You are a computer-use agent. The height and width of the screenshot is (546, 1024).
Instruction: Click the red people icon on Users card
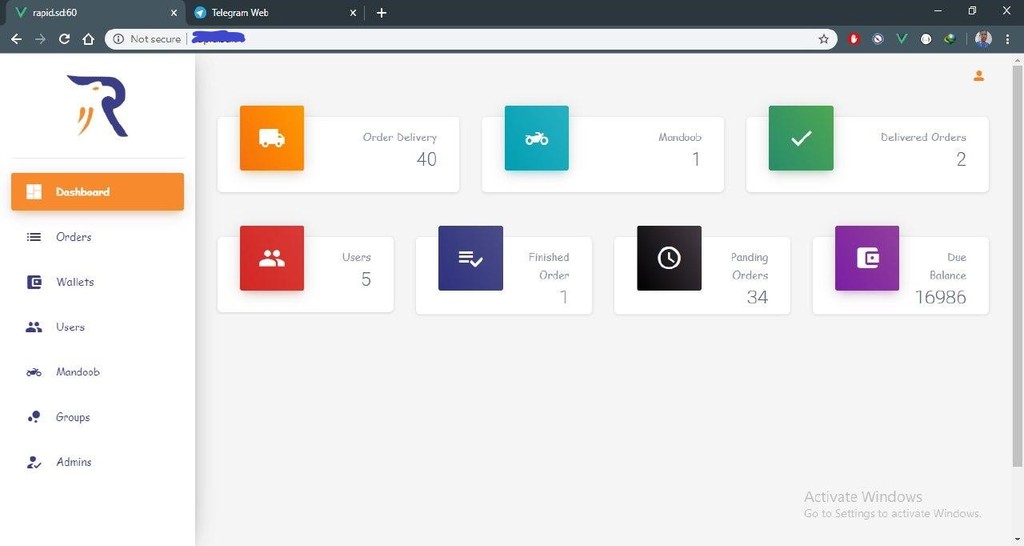[272, 258]
